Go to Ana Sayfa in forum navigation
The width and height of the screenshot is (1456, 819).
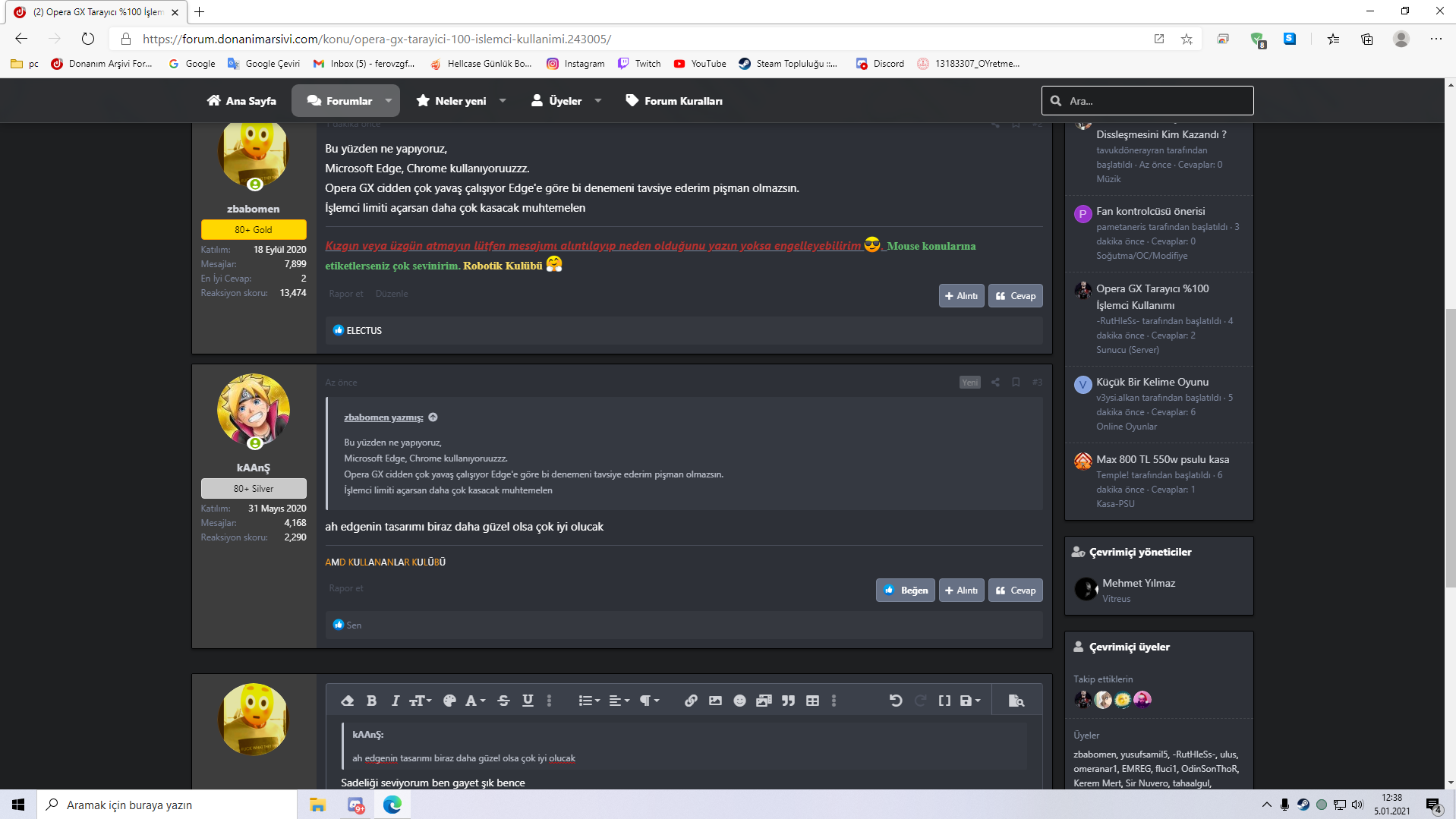point(241,101)
